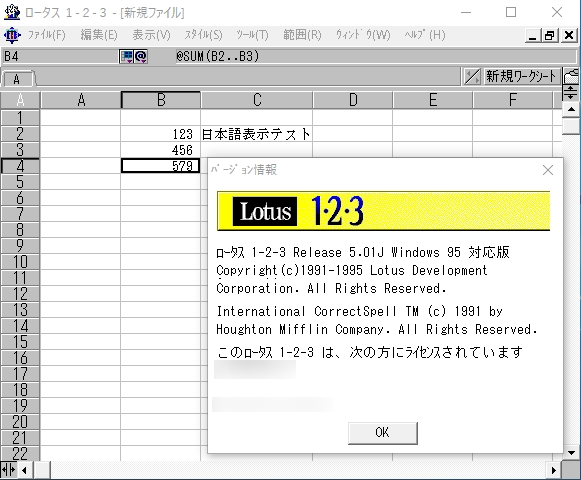This screenshot has width=581, height=480.
Task: Select column E header
Action: (x=433, y=100)
